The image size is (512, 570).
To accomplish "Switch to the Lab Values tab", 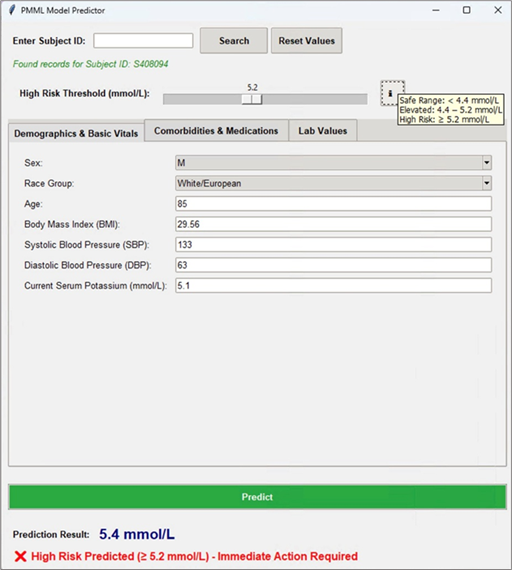I will (323, 131).
